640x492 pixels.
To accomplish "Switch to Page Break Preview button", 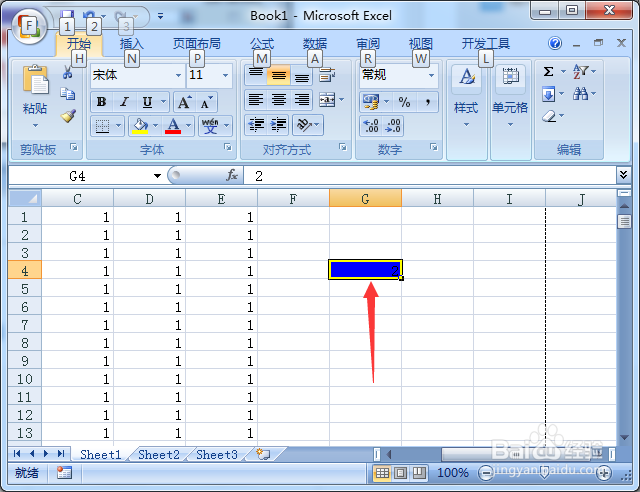I will (419, 473).
